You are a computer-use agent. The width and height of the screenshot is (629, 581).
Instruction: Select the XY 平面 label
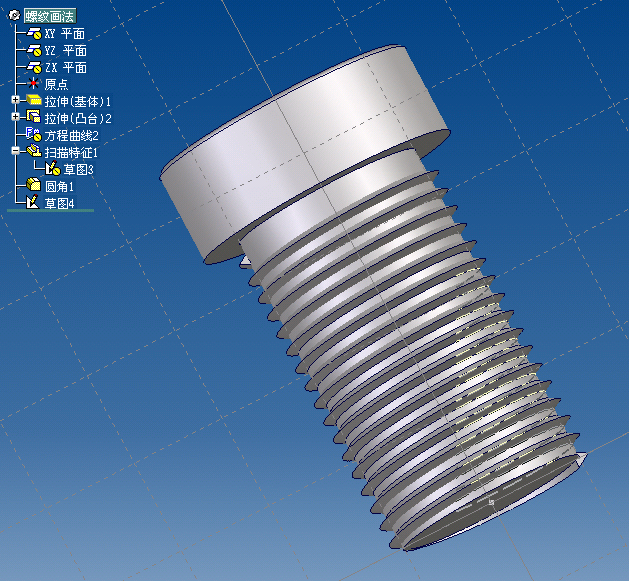point(65,34)
